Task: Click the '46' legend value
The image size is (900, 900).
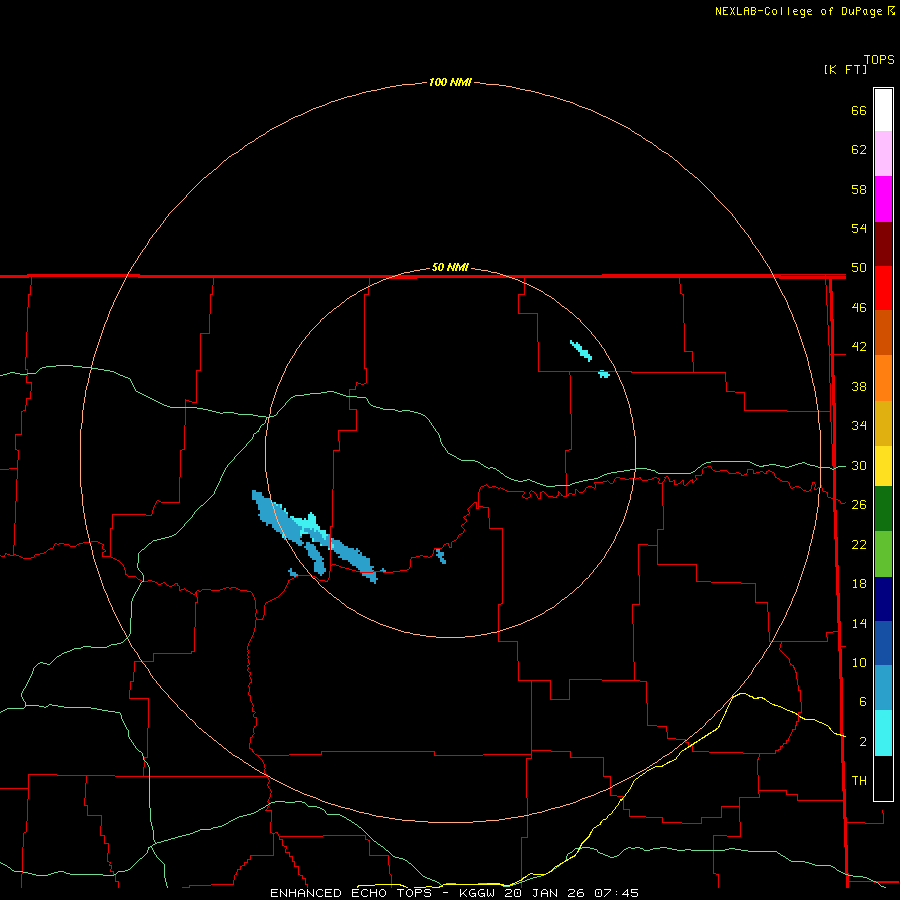Action: [859, 308]
